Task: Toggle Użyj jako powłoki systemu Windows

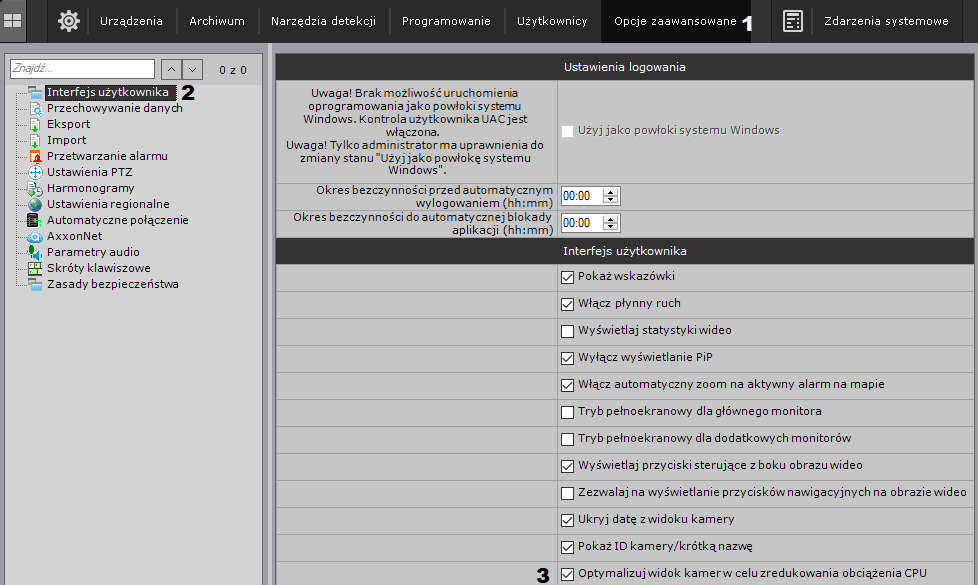Action: (x=567, y=131)
